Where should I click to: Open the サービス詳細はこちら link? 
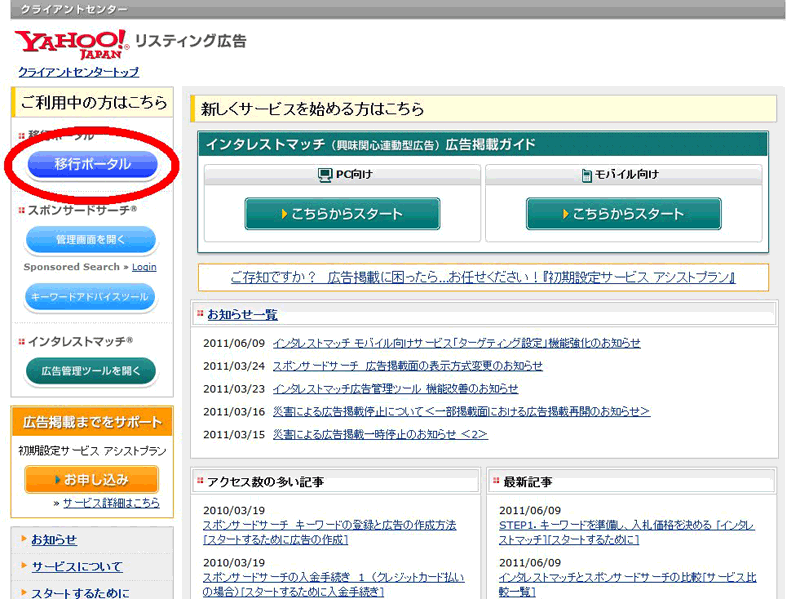pos(110,503)
